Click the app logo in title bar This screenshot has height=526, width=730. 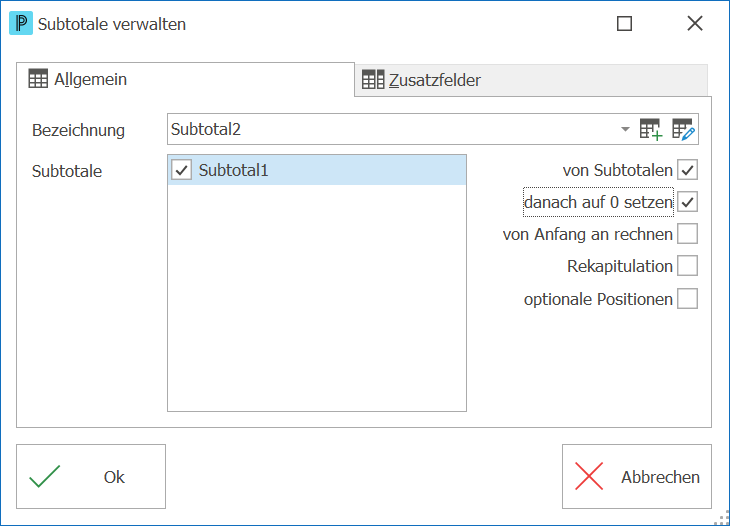pos(21,23)
